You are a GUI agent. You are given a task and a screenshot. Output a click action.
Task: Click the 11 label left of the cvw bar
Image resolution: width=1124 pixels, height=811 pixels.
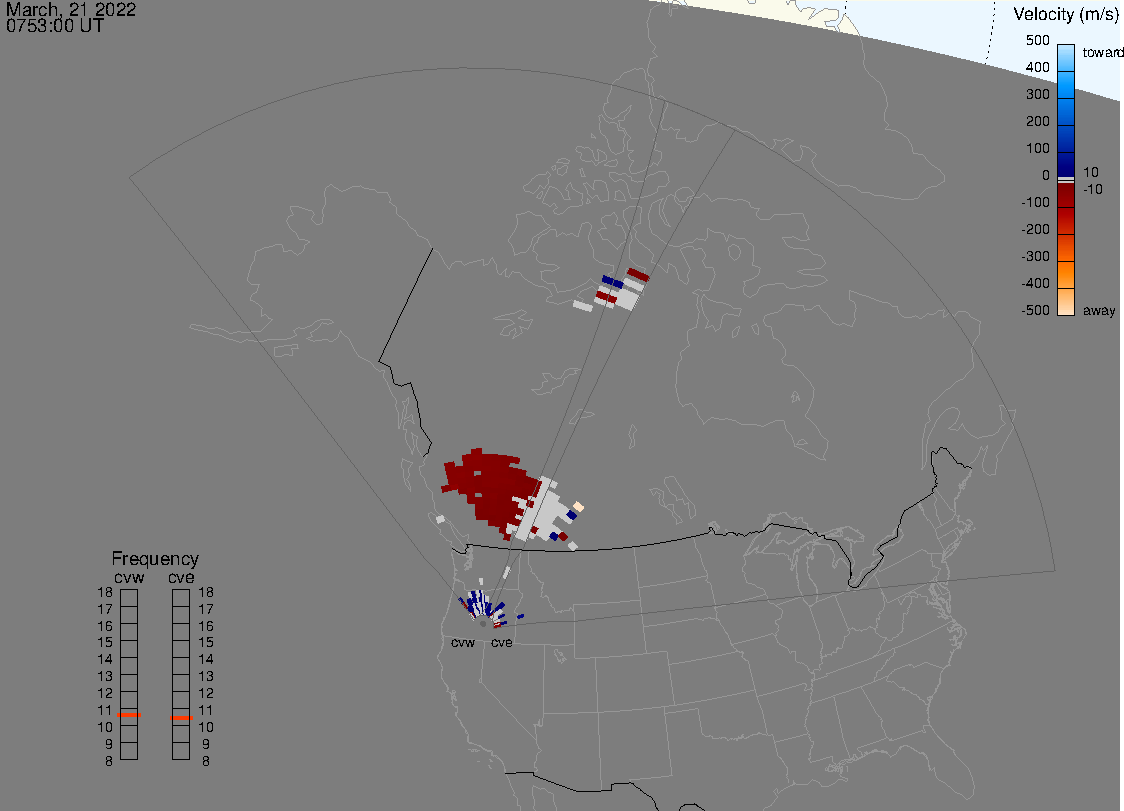point(105,711)
